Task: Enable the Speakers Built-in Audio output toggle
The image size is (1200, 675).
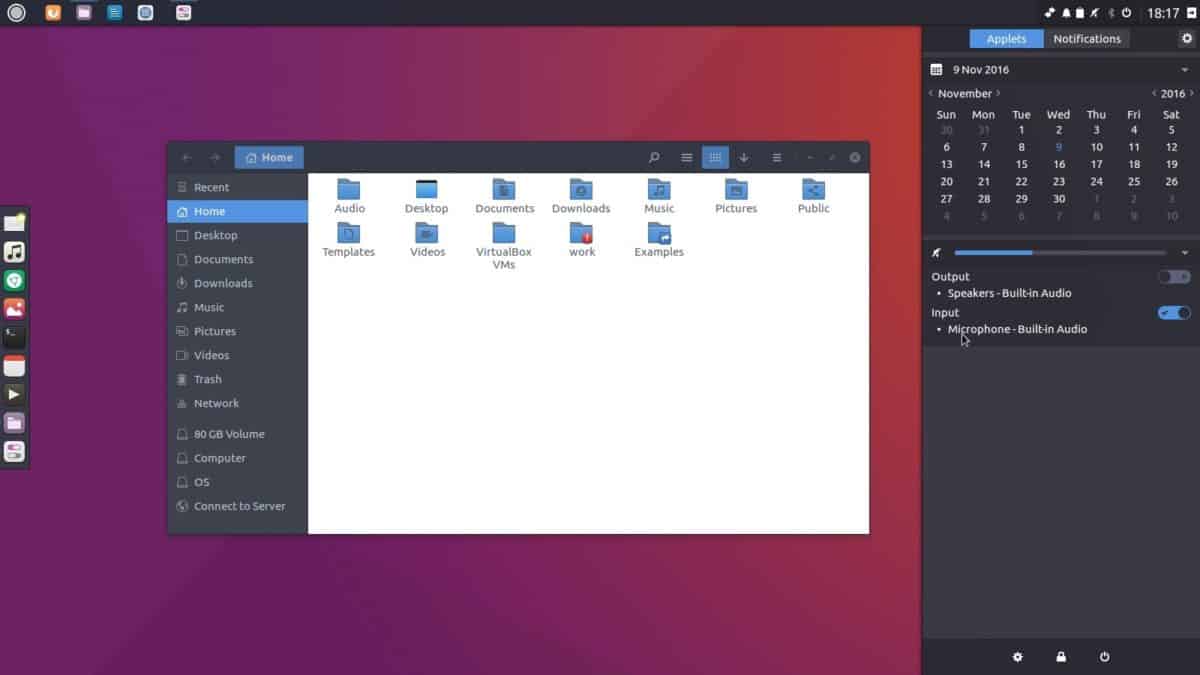Action: coord(1172,277)
